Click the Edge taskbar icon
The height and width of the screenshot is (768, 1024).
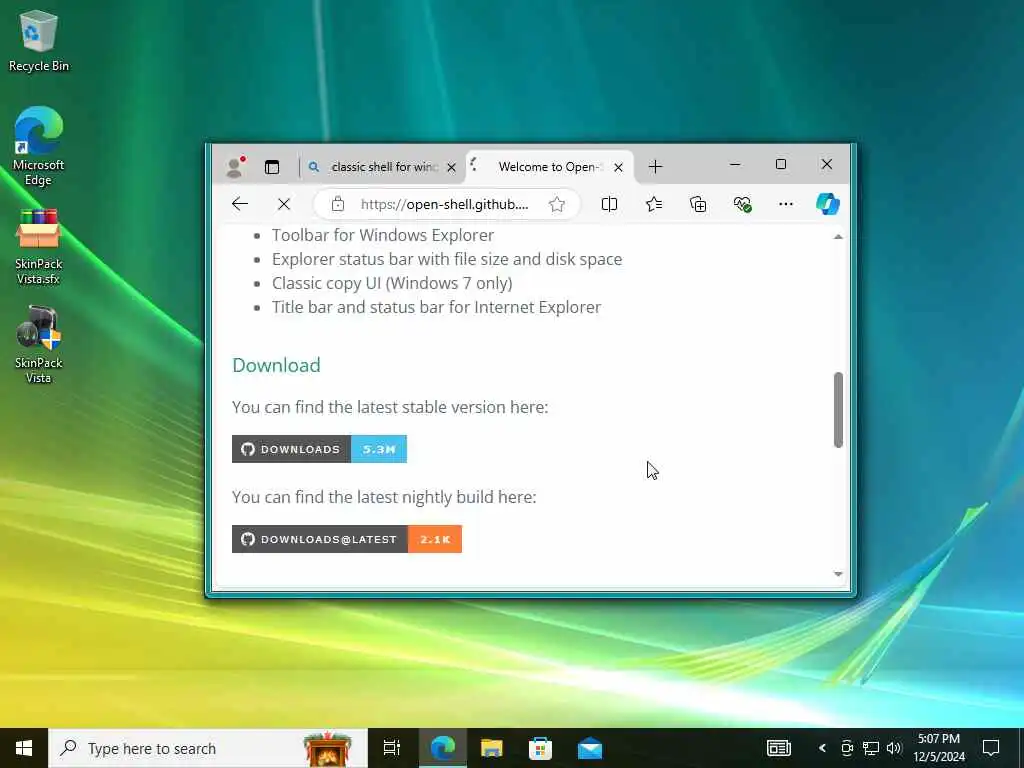pos(442,748)
